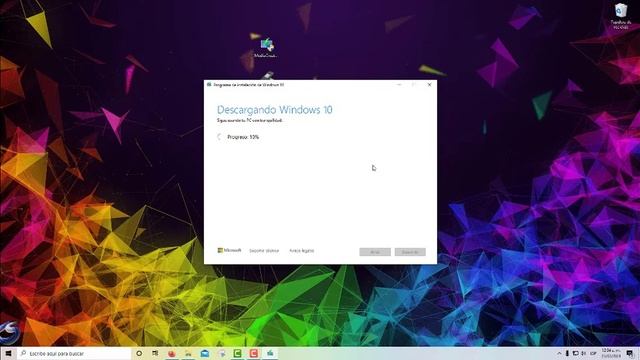The width and height of the screenshot is (640, 360).
Task: Click the taskbar search box
Action: [x=74, y=353]
